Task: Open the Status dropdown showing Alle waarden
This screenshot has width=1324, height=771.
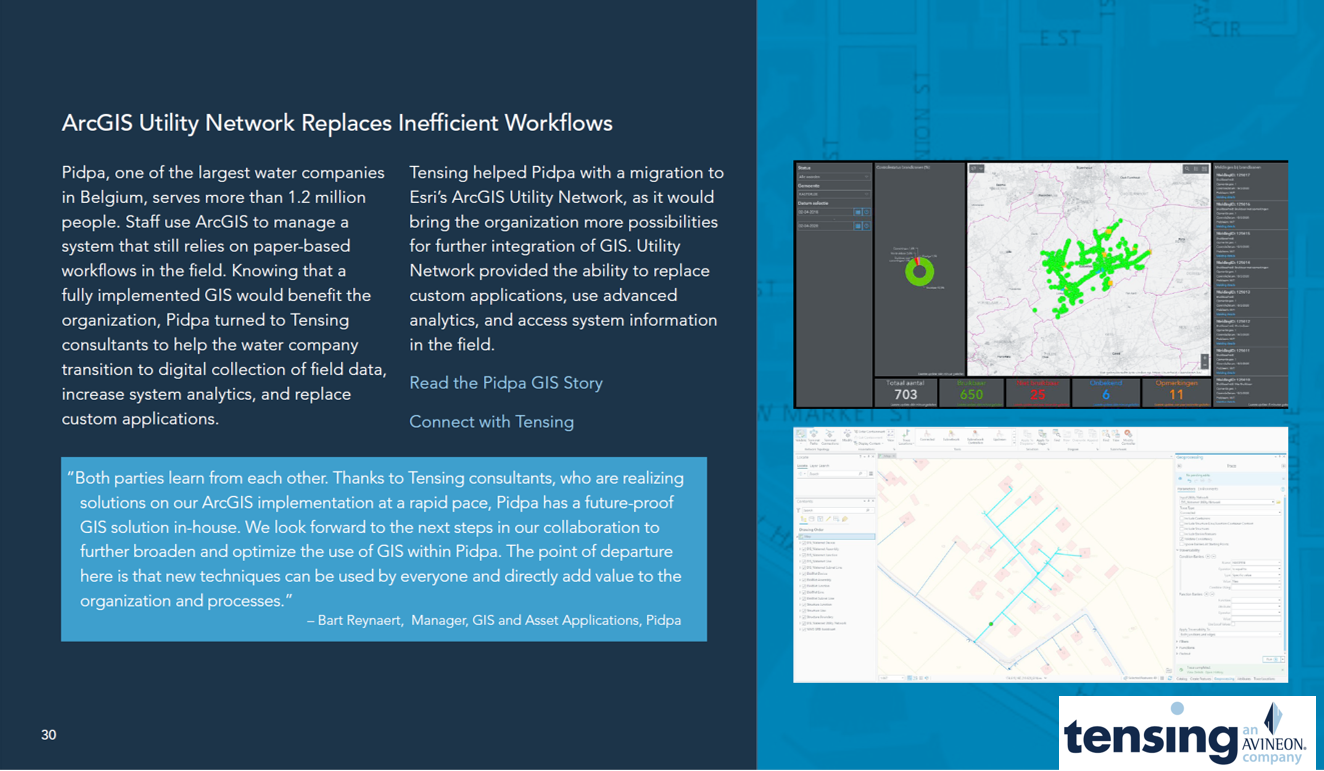Action: tap(834, 176)
